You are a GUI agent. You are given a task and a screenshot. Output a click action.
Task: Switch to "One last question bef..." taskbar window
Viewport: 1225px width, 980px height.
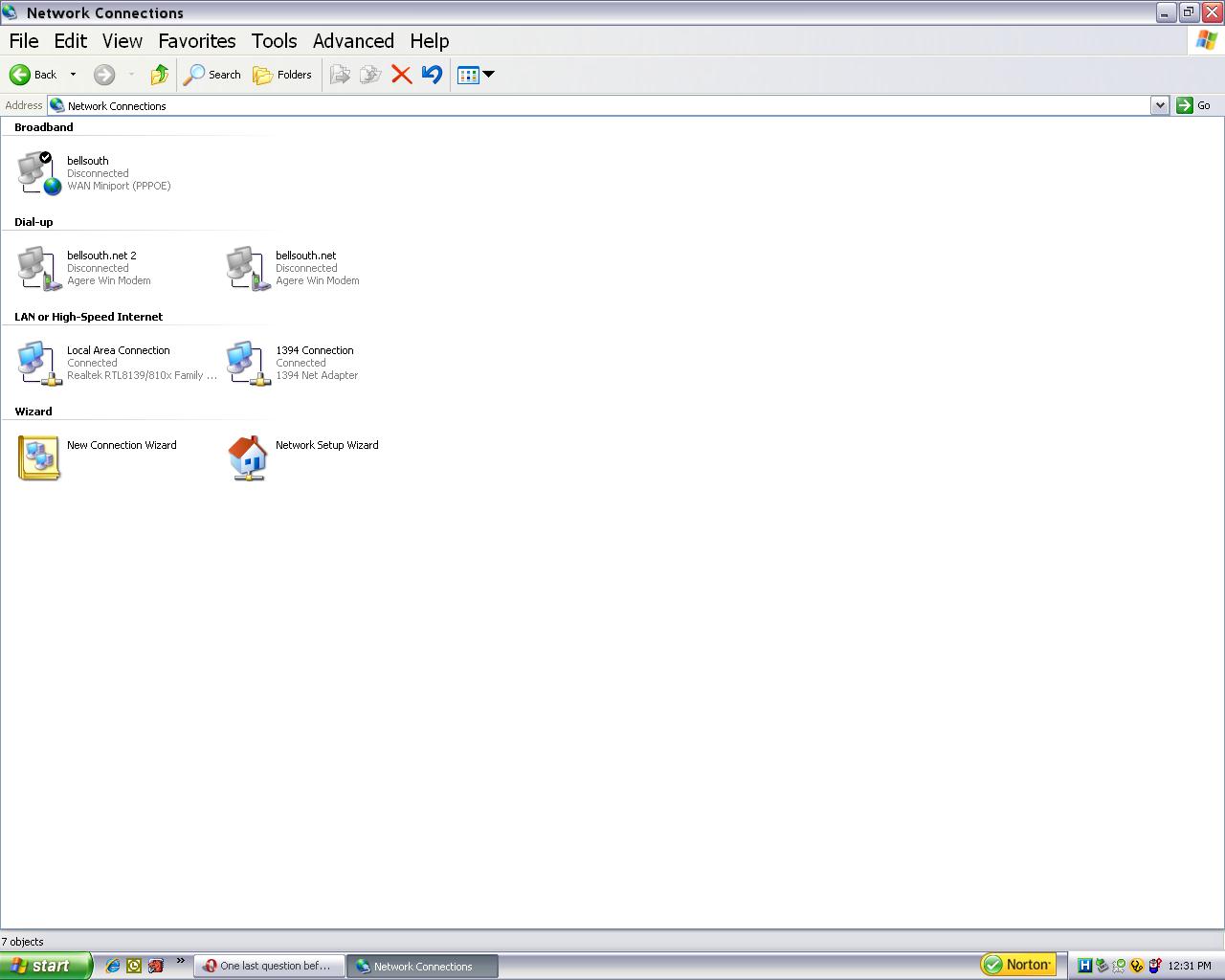(x=269, y=966)
